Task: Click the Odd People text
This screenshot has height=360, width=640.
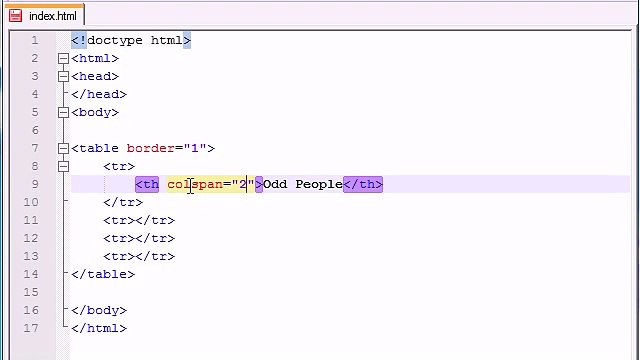Action: [x=303, y=184]
